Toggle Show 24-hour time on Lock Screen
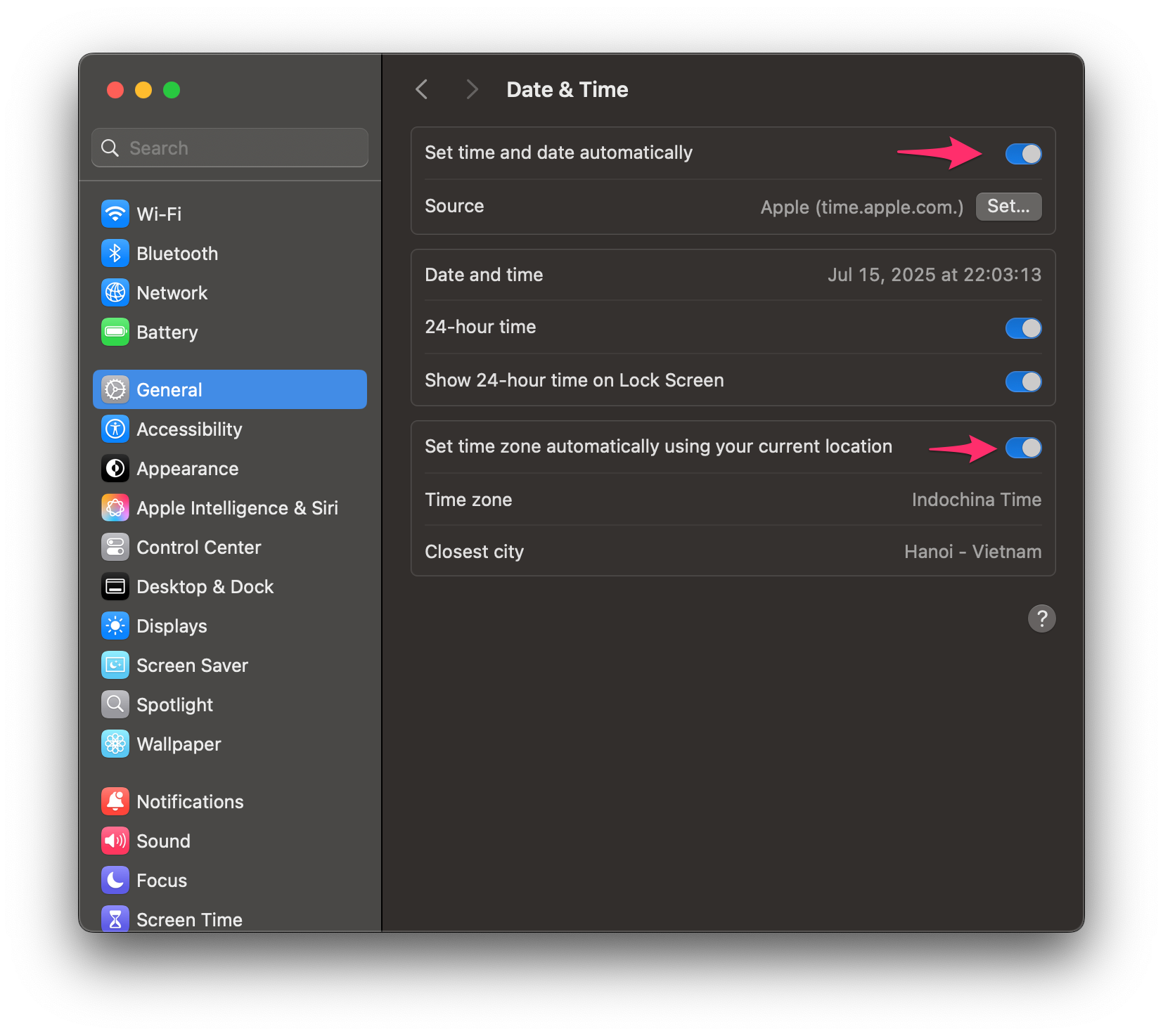This screenshot has height=1036, width=1163. tap(1023, 382)
